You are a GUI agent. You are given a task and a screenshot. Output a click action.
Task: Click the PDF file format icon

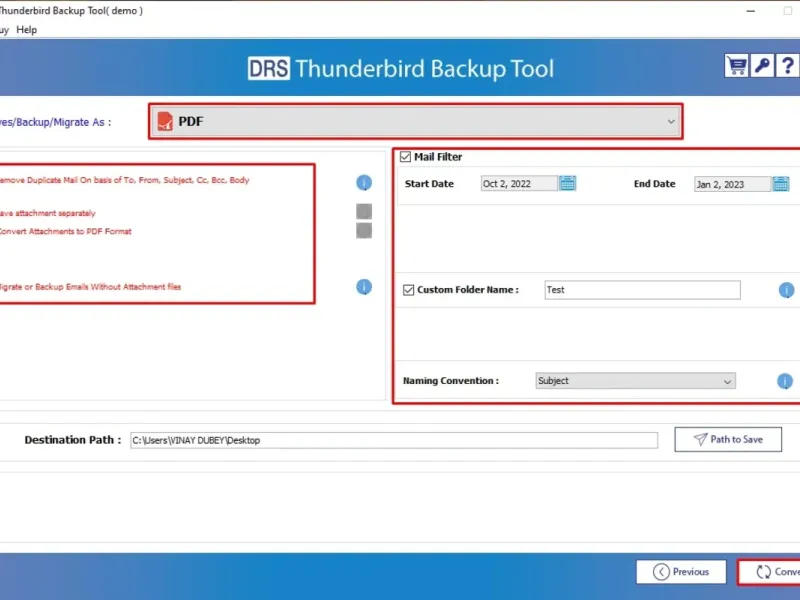pos(165,121)
